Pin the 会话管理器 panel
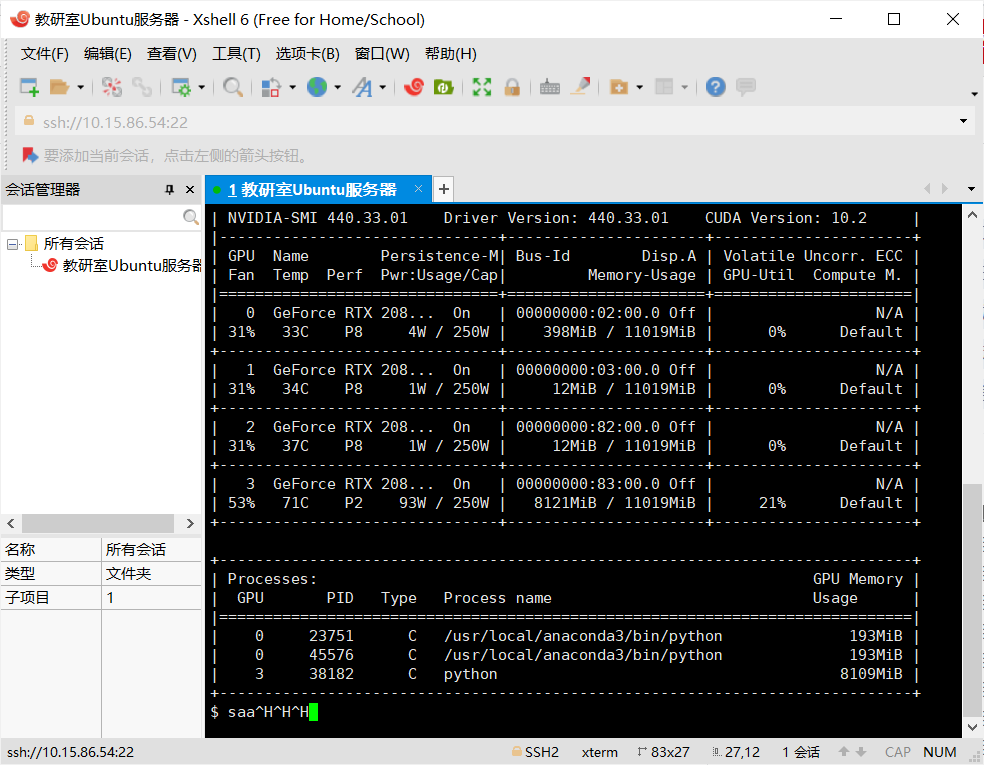The image size is (984, 765). point(169,189)
